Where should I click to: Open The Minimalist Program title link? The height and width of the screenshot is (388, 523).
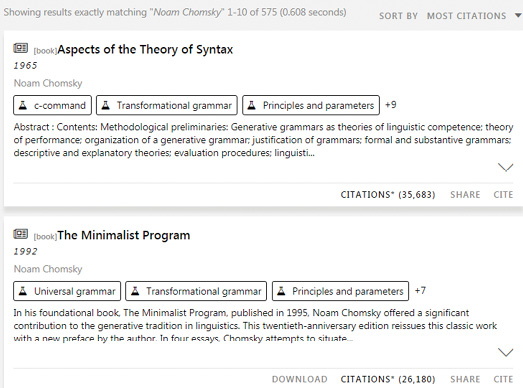pyautogui.click(x=124, y=235)
